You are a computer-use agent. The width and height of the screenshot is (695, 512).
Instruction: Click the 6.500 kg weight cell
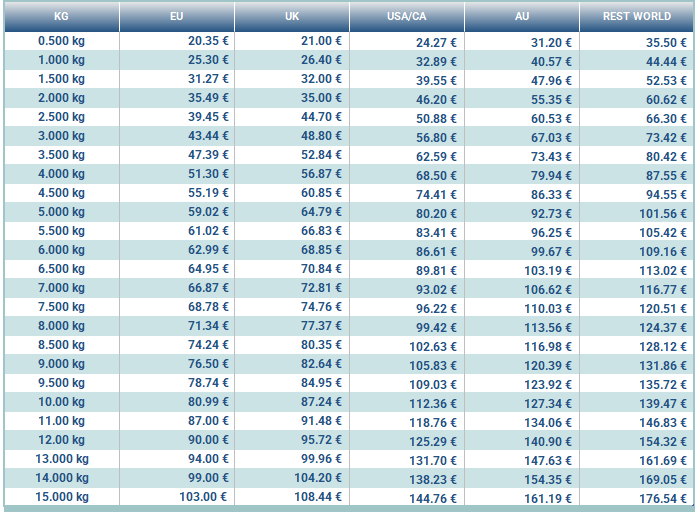[62, 269]
